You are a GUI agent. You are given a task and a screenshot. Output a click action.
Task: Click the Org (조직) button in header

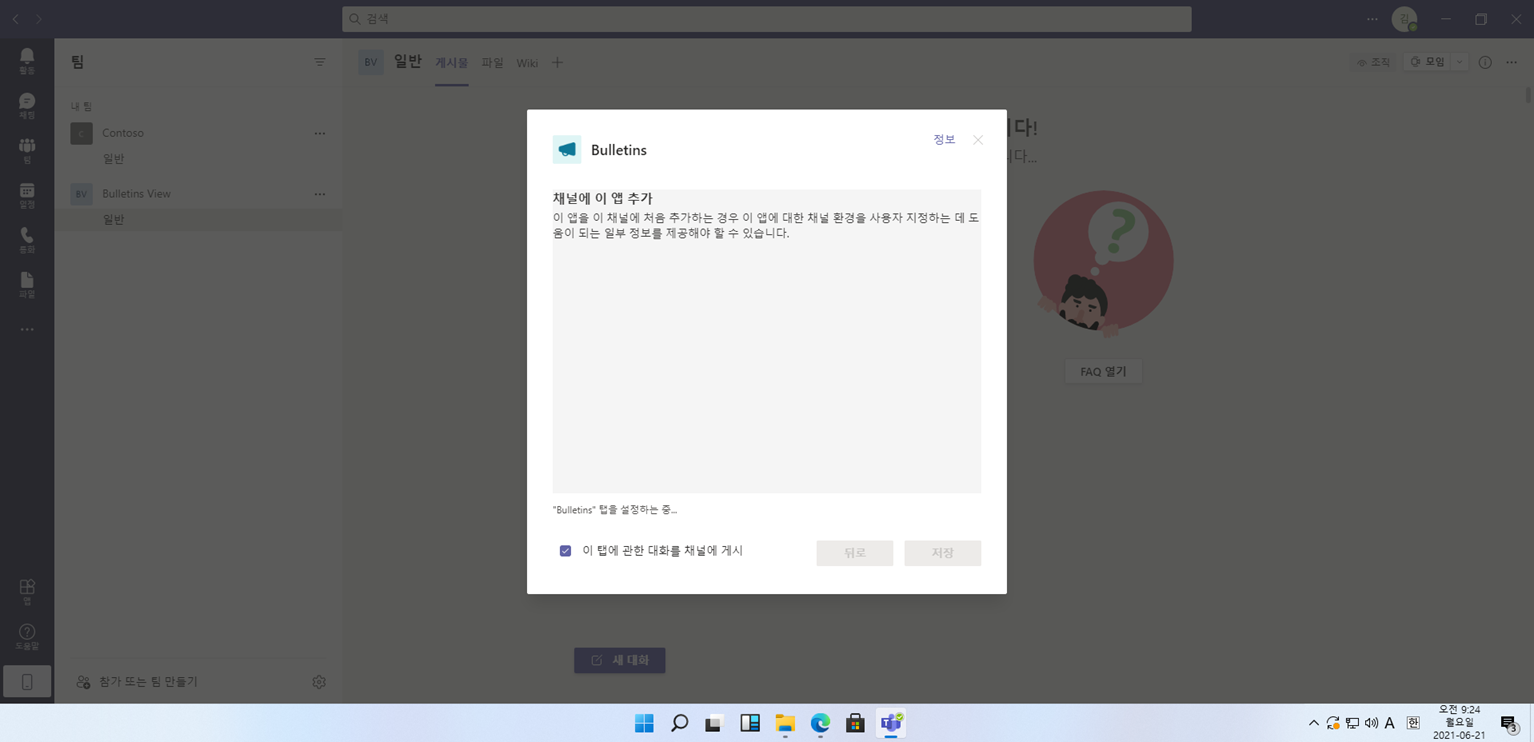click(x=1374, y=62)
